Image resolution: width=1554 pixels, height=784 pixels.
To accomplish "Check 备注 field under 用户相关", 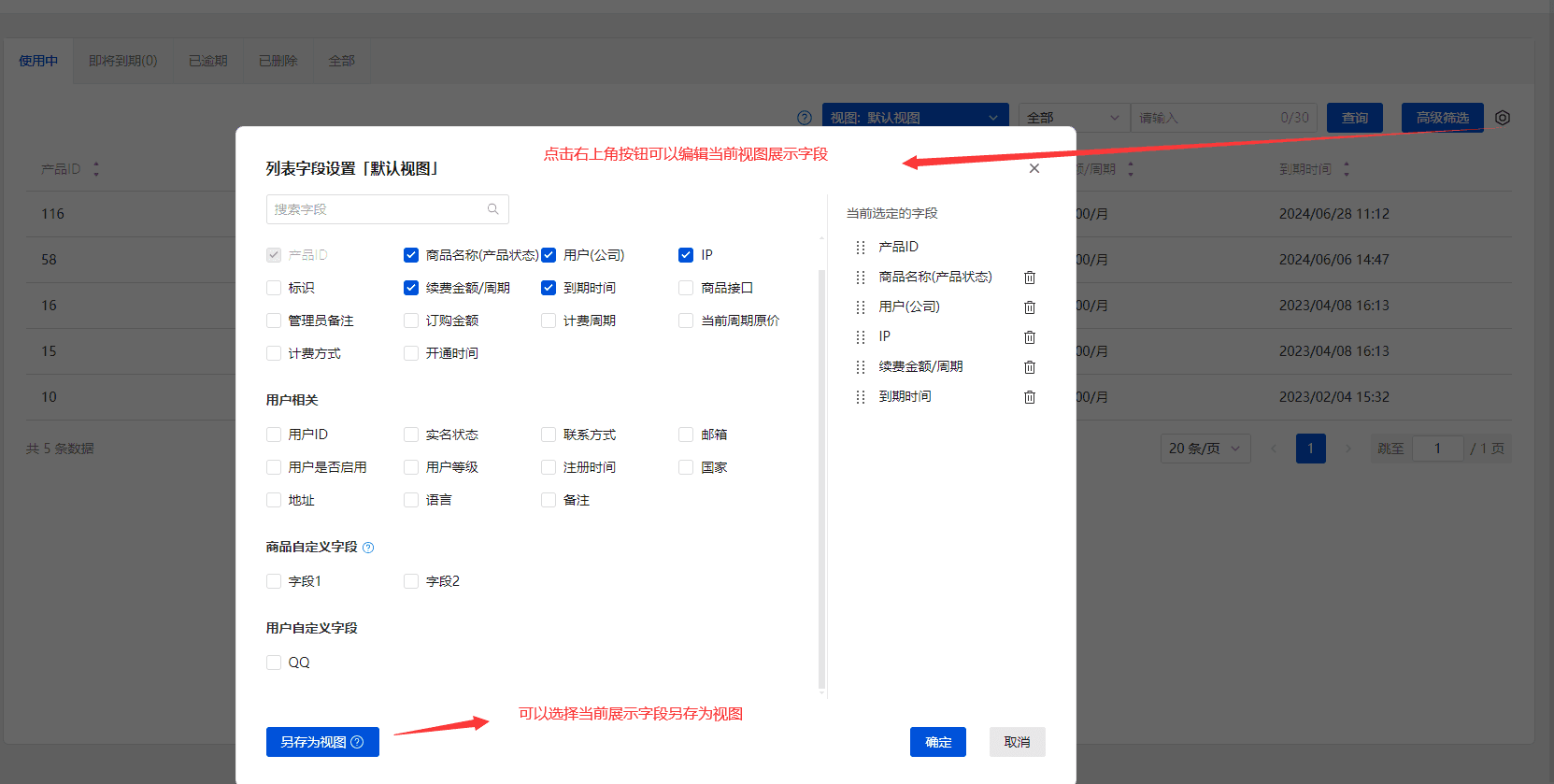I will (x=549, y=500).
